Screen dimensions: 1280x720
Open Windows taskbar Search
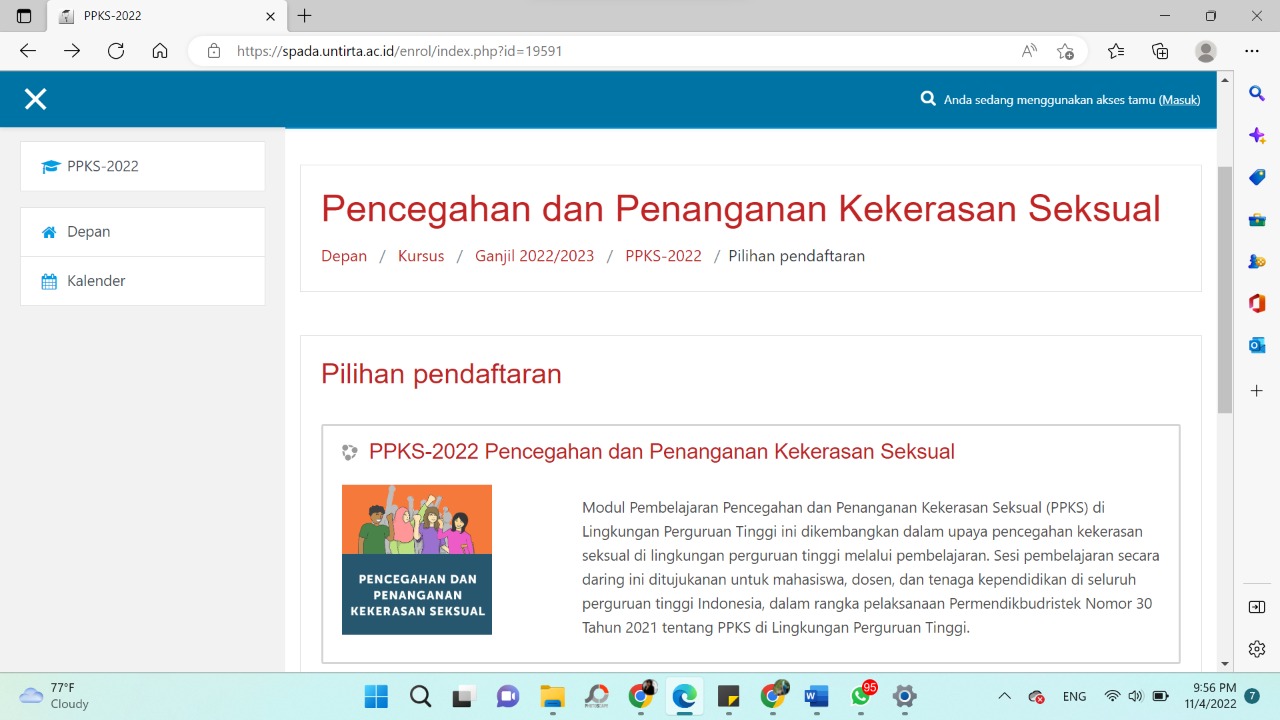coord(420,696)
